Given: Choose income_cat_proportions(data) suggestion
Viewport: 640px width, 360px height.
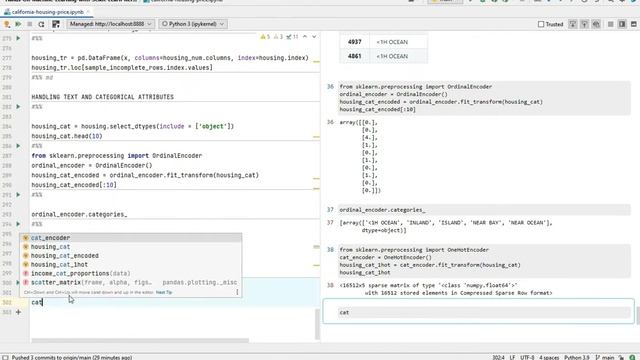Looking at the screenshot, I should tap(131, 273).
